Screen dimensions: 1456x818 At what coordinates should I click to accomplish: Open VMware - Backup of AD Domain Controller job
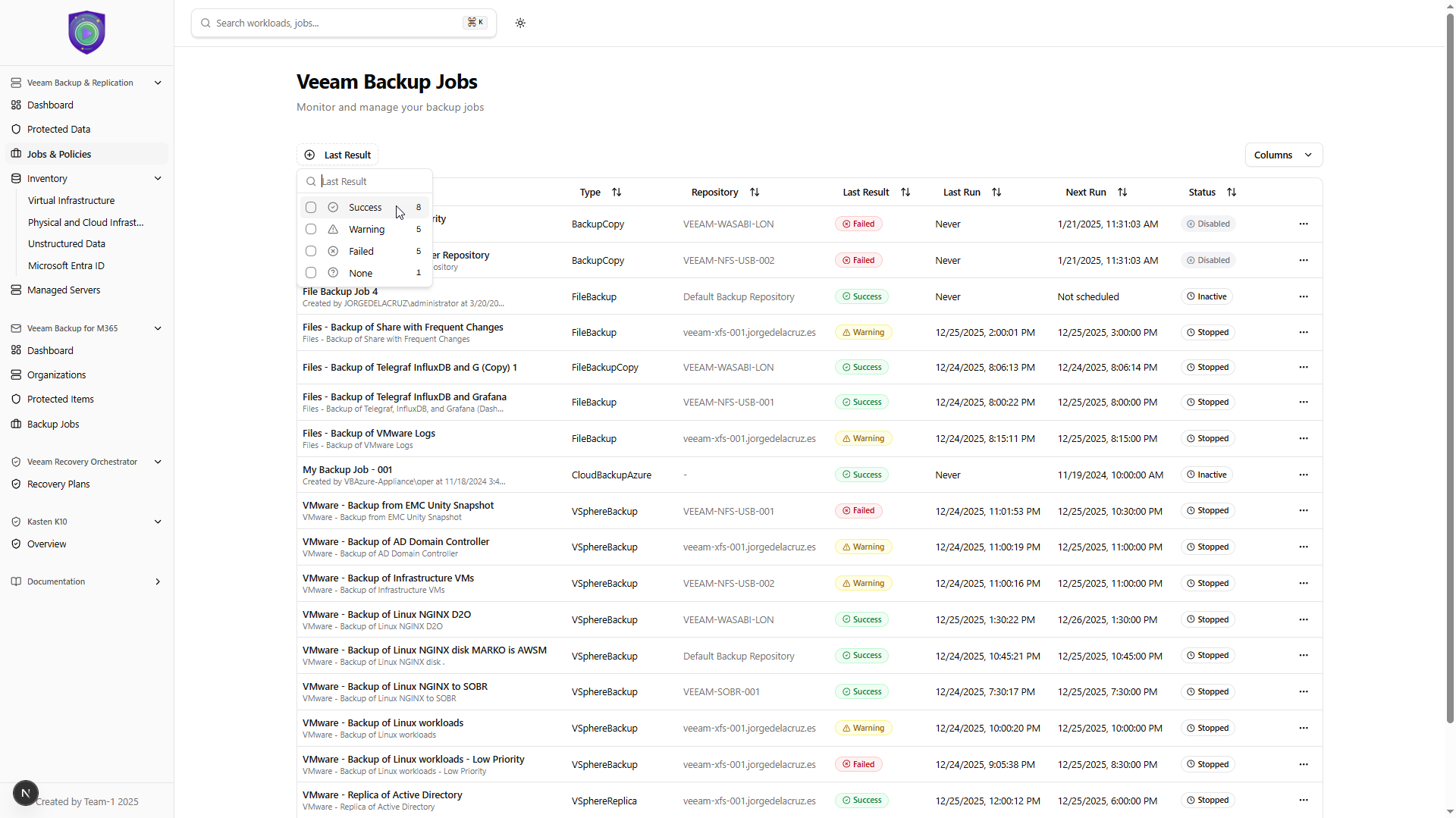(x=396, y=542)
